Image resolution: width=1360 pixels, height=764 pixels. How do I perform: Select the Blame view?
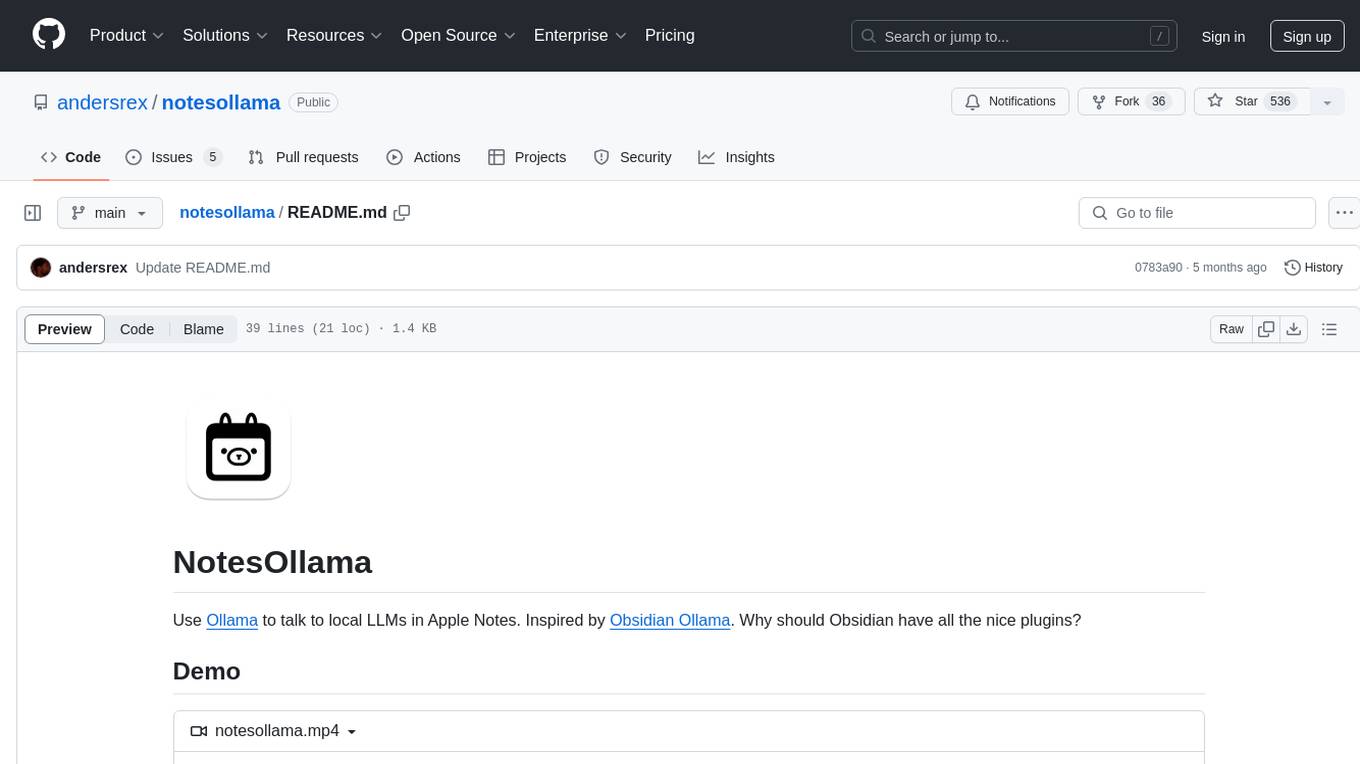click(x=203, y=329)
